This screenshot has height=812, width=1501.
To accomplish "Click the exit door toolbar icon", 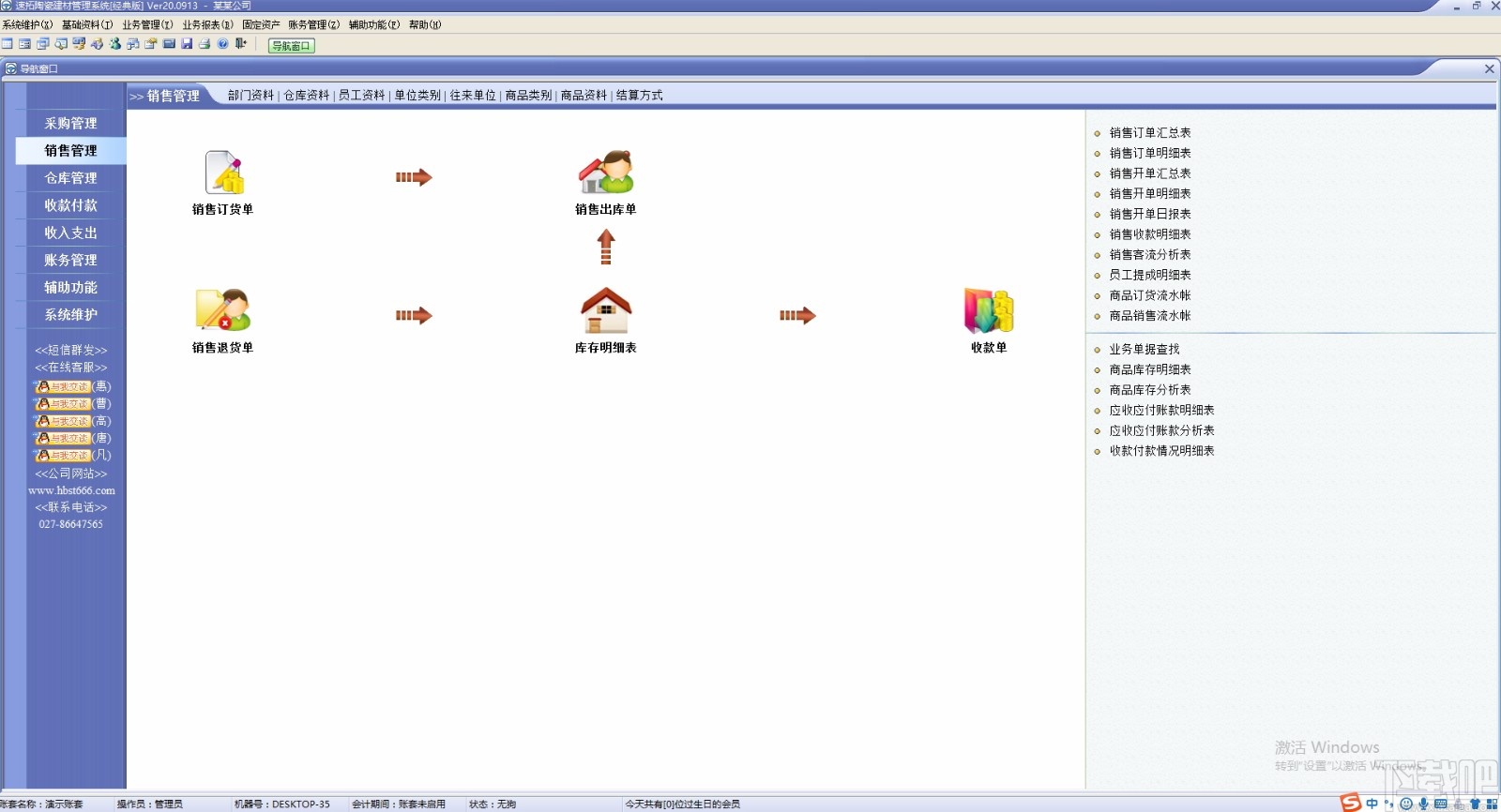I will click(241, 44).
